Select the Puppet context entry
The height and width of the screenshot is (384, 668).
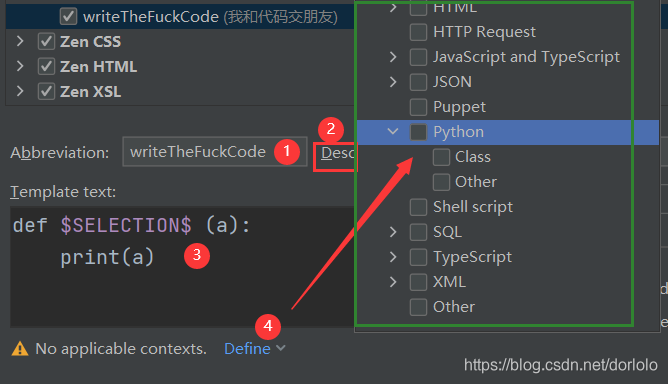459,107
